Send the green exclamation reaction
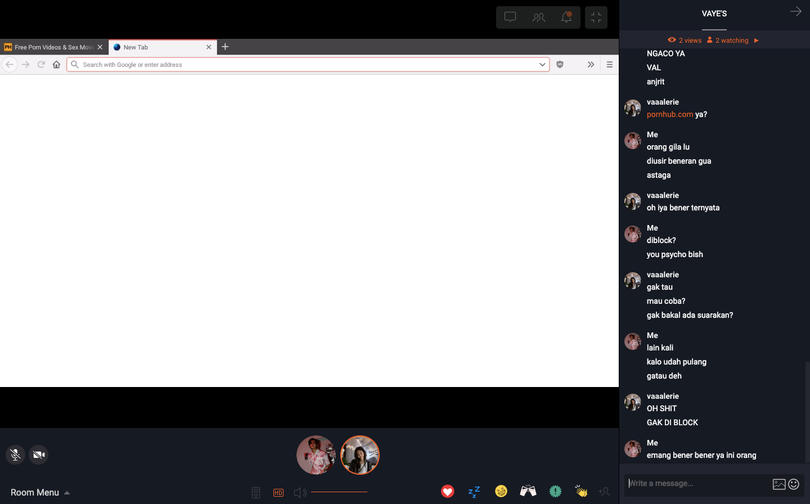Image resolution: width=810 pixels, height=504 pixels. tap(555, 491)
